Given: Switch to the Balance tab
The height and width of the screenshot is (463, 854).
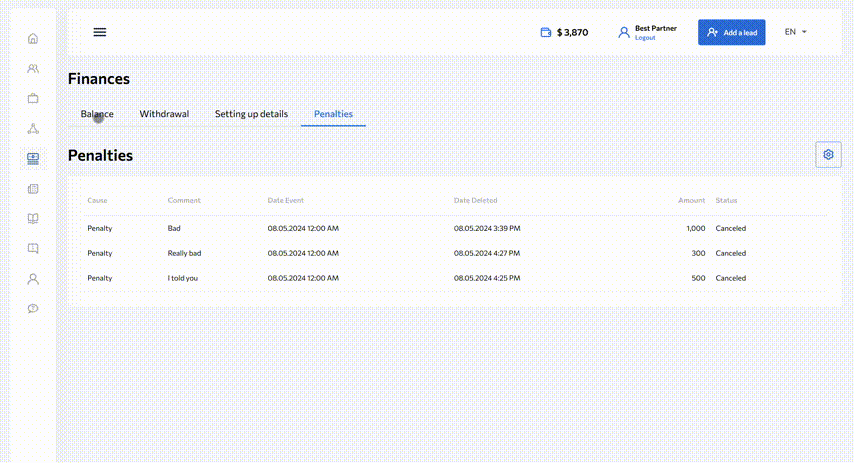Looking at the screenshot, I should tap(97, 114).
